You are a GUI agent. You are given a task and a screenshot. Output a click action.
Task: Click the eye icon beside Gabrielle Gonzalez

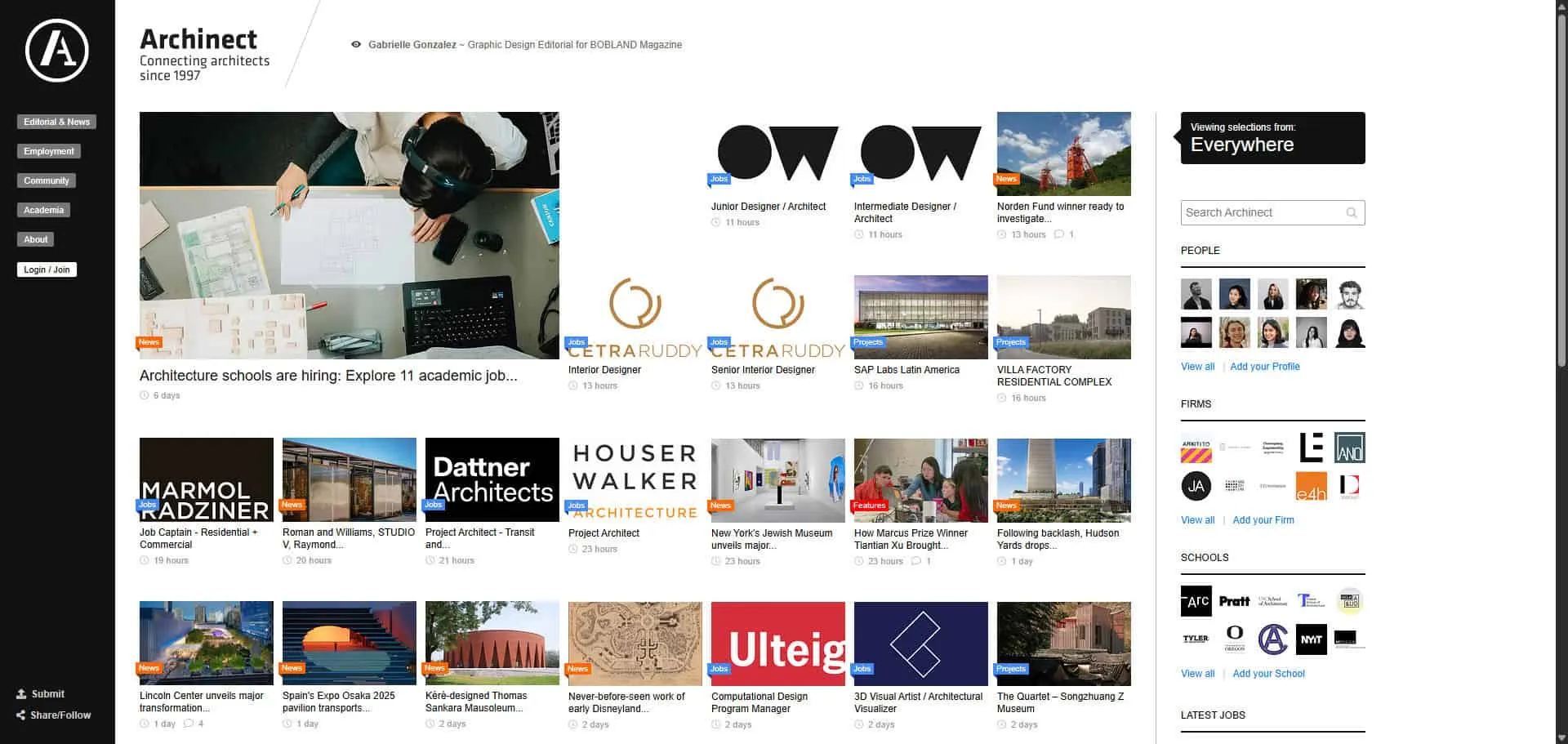(x=356, y=45)
